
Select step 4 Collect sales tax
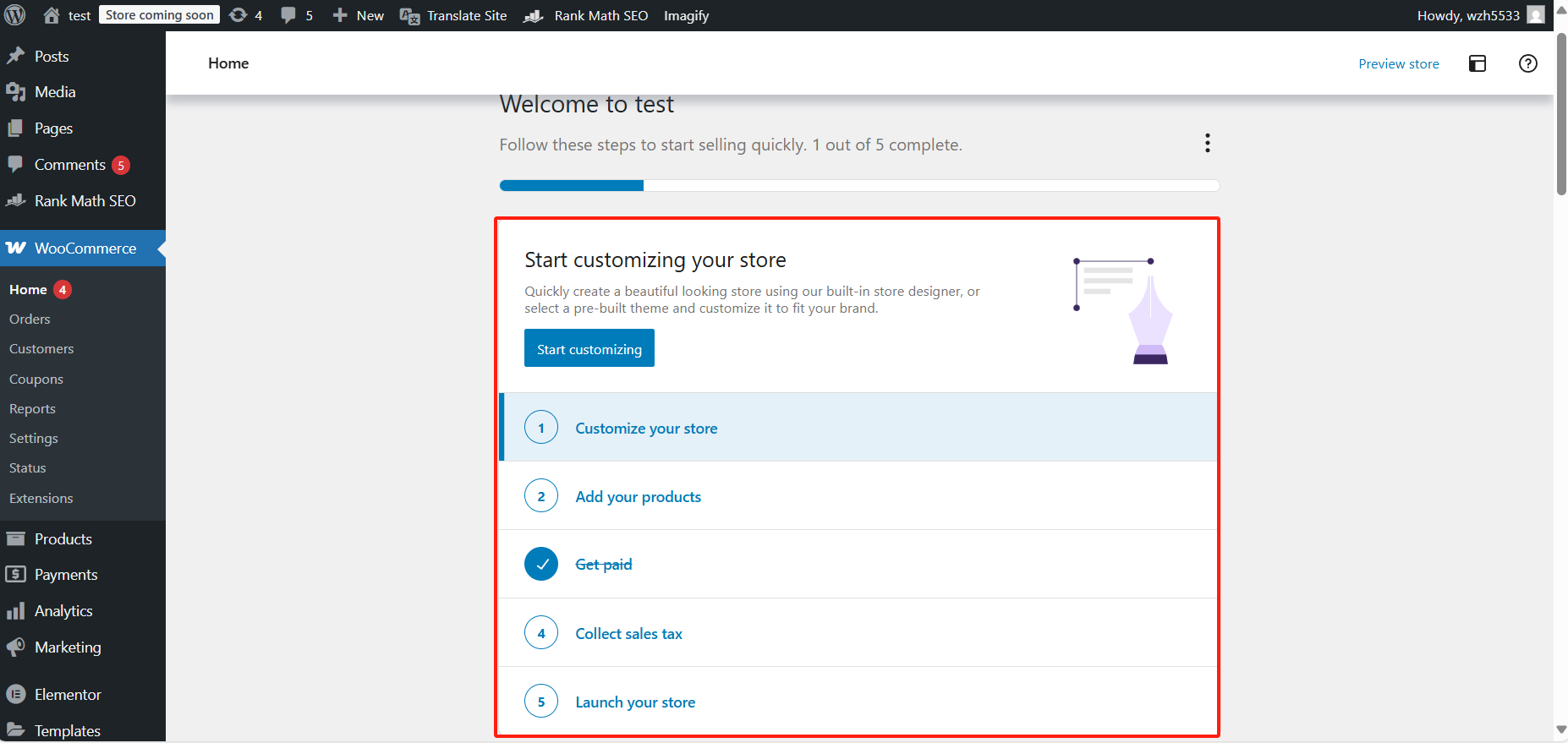628,633
